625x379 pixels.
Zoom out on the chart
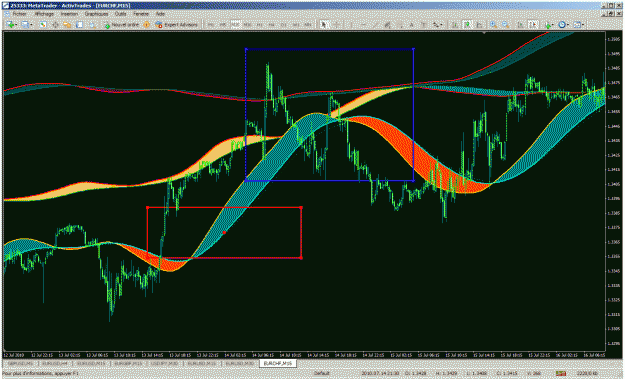coord(505,25)
